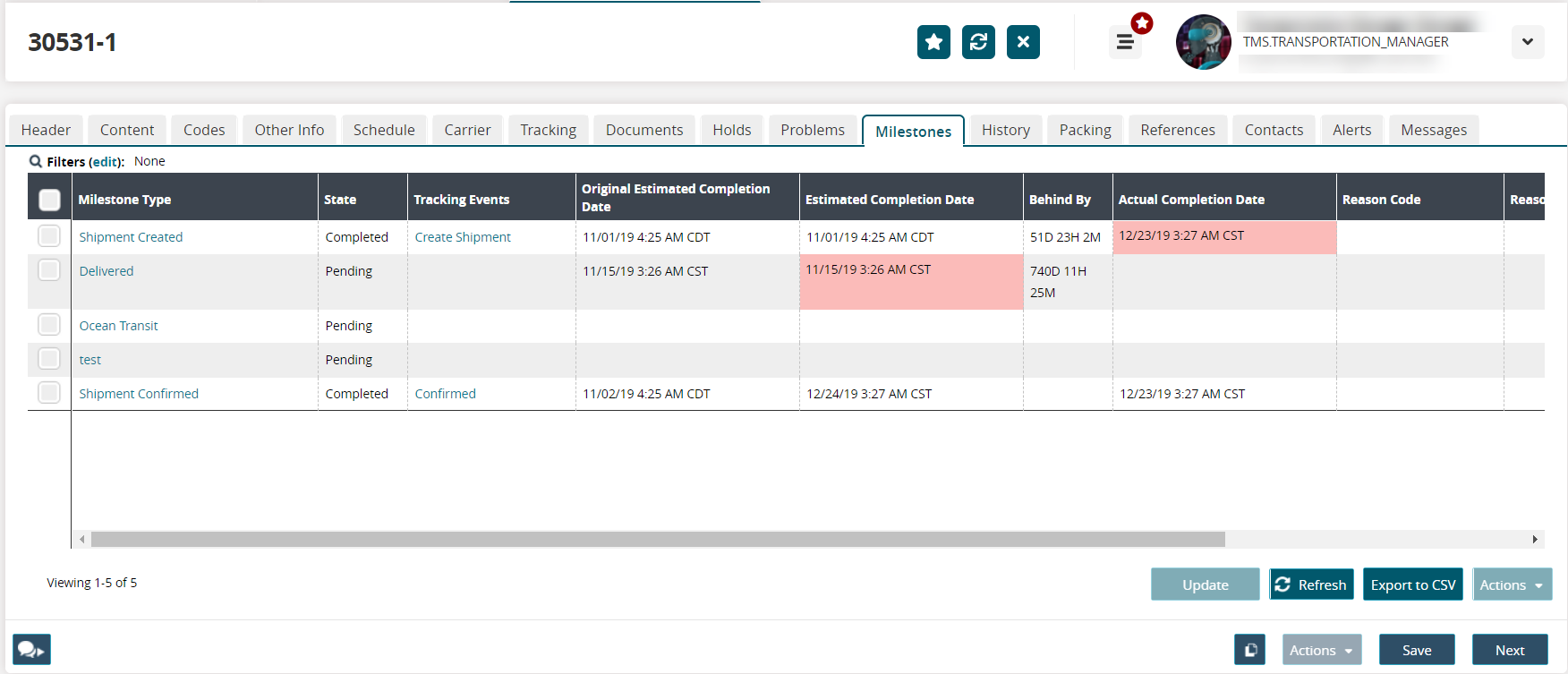Select the Documents tab

point(644,130)
